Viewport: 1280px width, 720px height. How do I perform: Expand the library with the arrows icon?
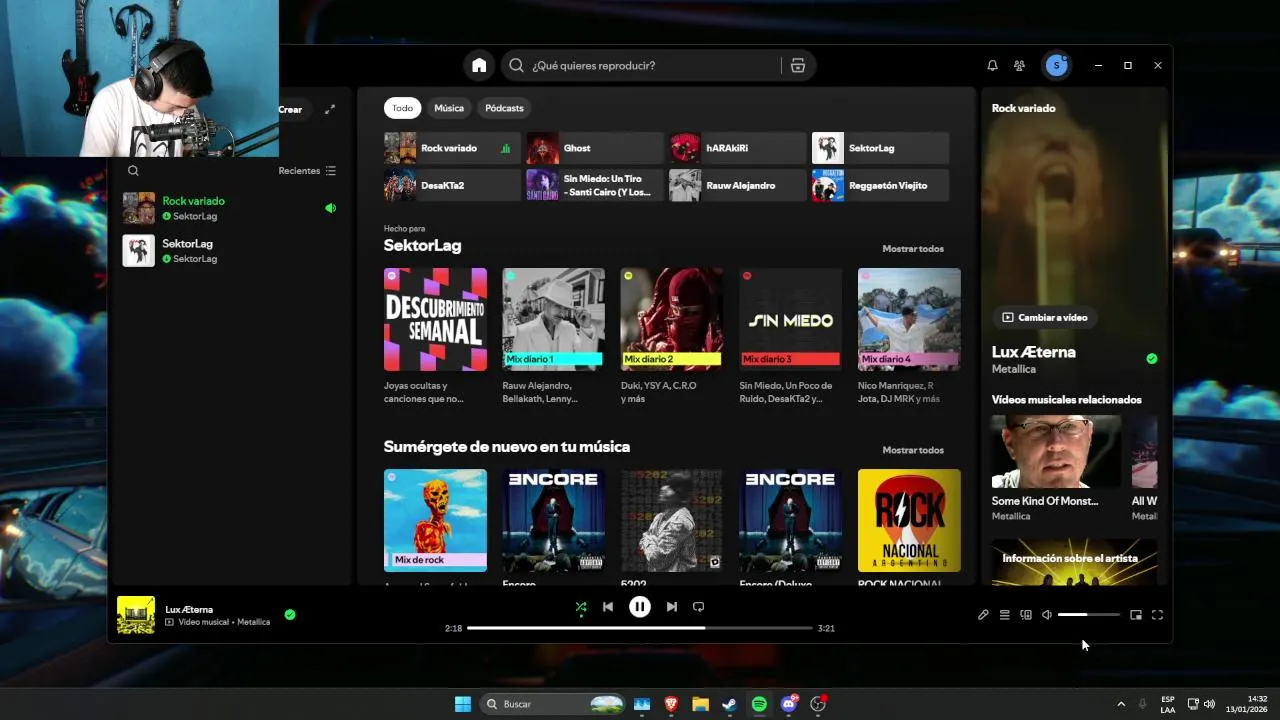coord(330,109)
